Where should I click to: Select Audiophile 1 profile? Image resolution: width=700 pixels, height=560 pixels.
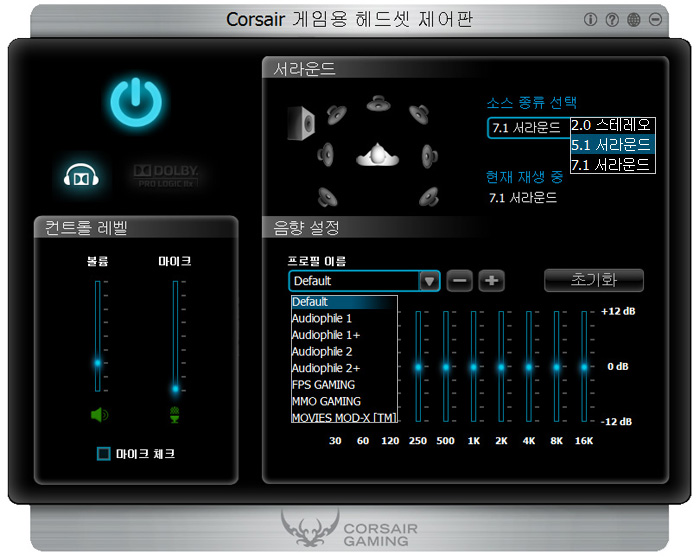pos(344,318)
